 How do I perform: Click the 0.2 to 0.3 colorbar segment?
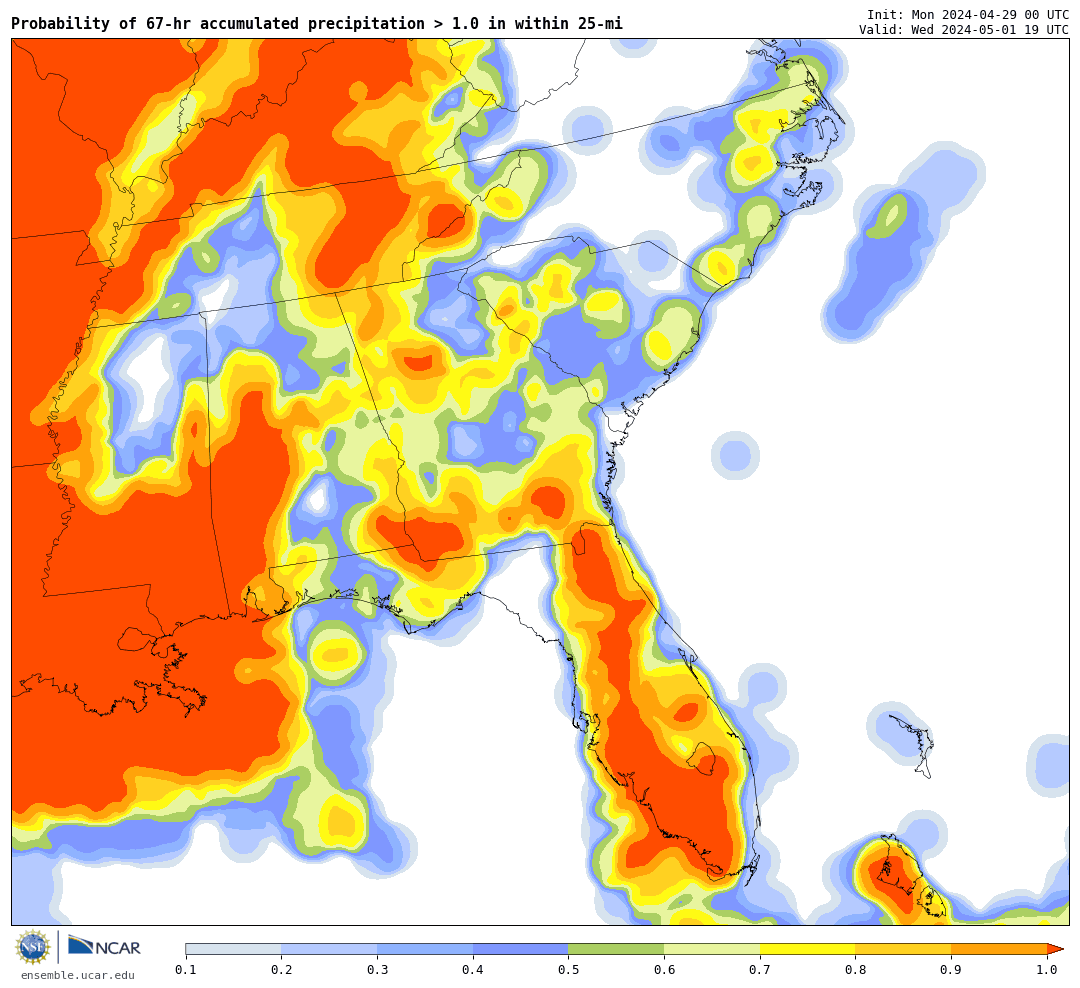coord(329,949)
